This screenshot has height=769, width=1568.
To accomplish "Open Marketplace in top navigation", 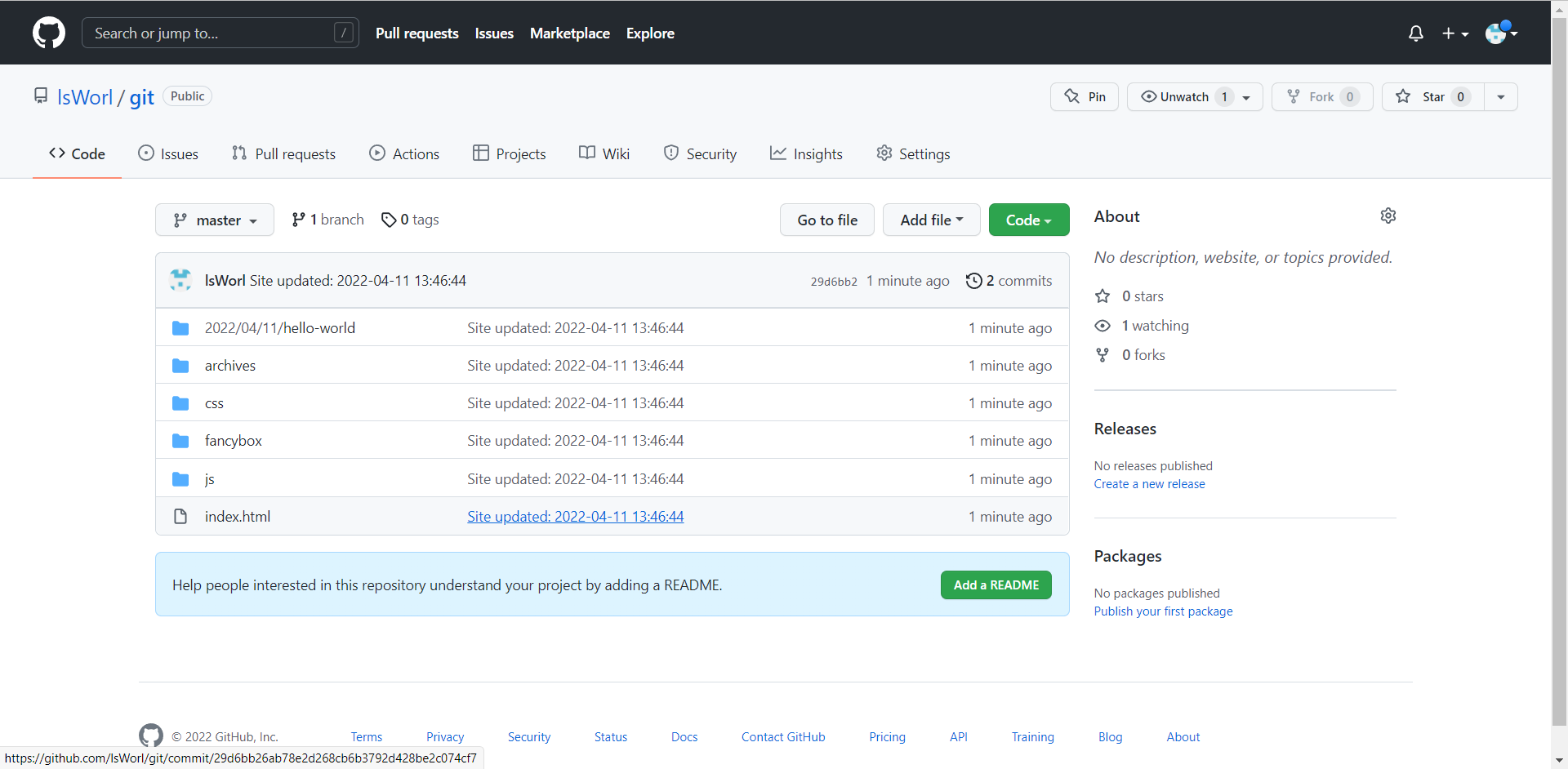I will point(570,33).
